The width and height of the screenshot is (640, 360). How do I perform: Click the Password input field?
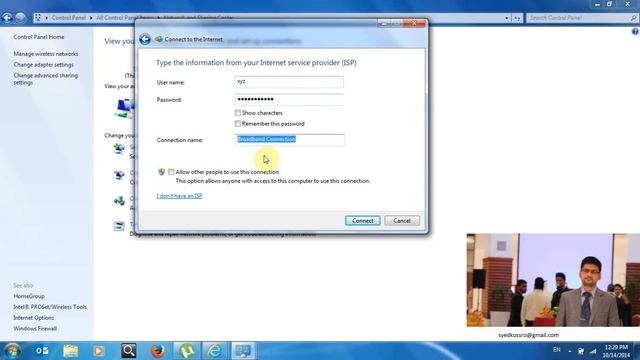coord(289,99)
